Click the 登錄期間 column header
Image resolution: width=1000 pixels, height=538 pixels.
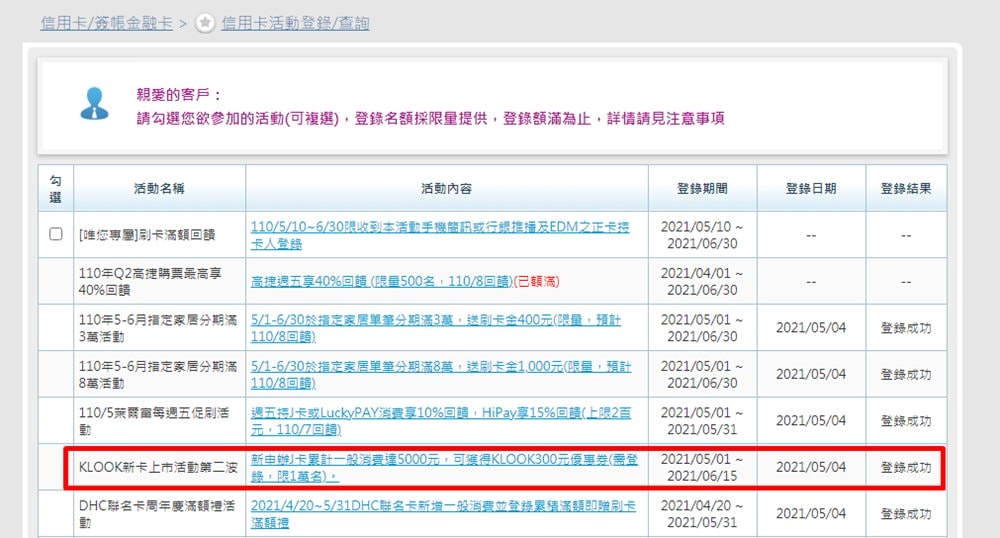(702, 188)
